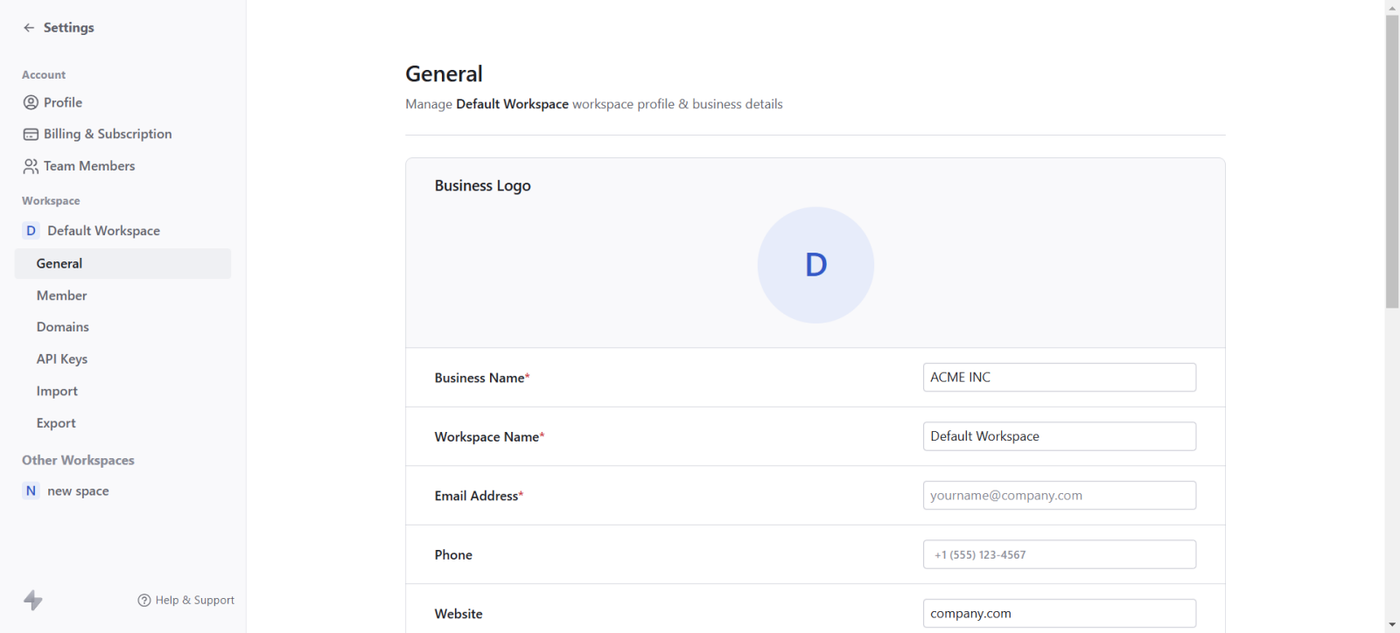Open the Member settings page
Viewport: 1400px width, 633px height.
tap(62, 296)
